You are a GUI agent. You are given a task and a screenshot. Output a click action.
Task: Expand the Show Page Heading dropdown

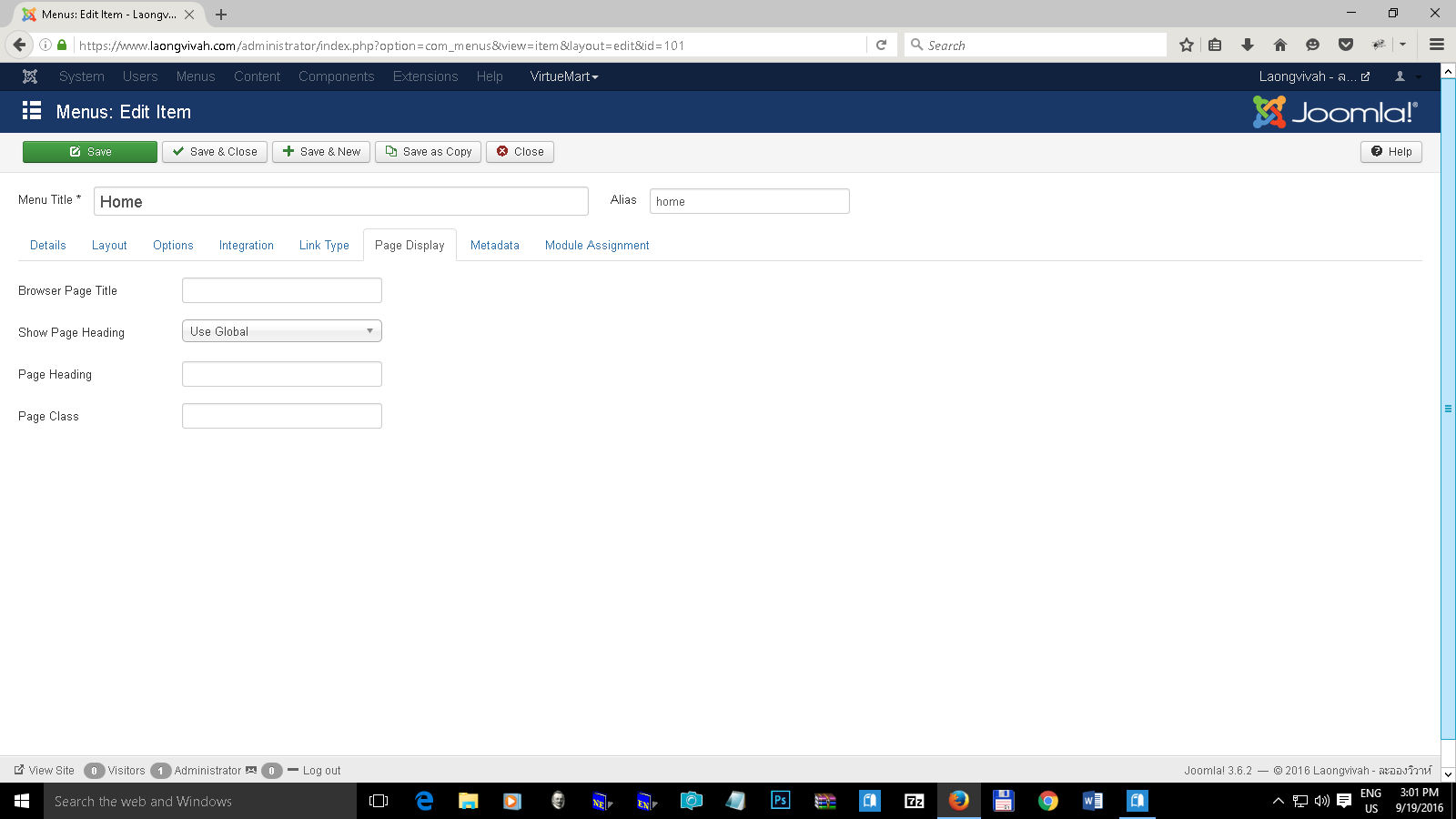[282, 331]
